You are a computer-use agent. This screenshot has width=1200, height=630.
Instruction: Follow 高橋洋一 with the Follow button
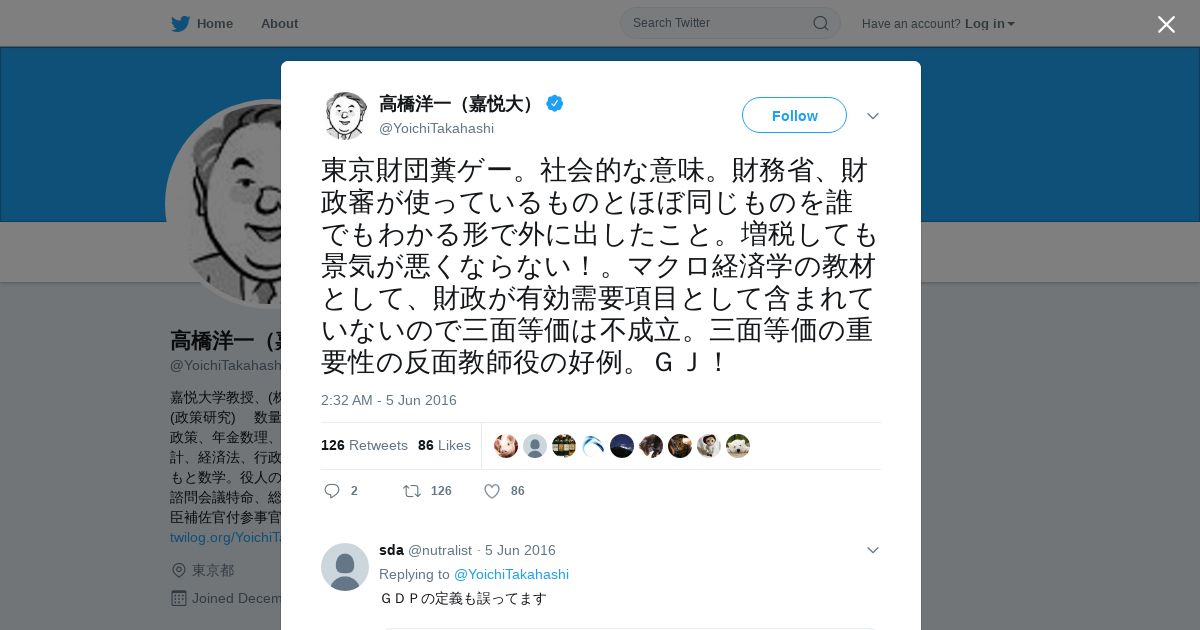[x=794, y=115]
